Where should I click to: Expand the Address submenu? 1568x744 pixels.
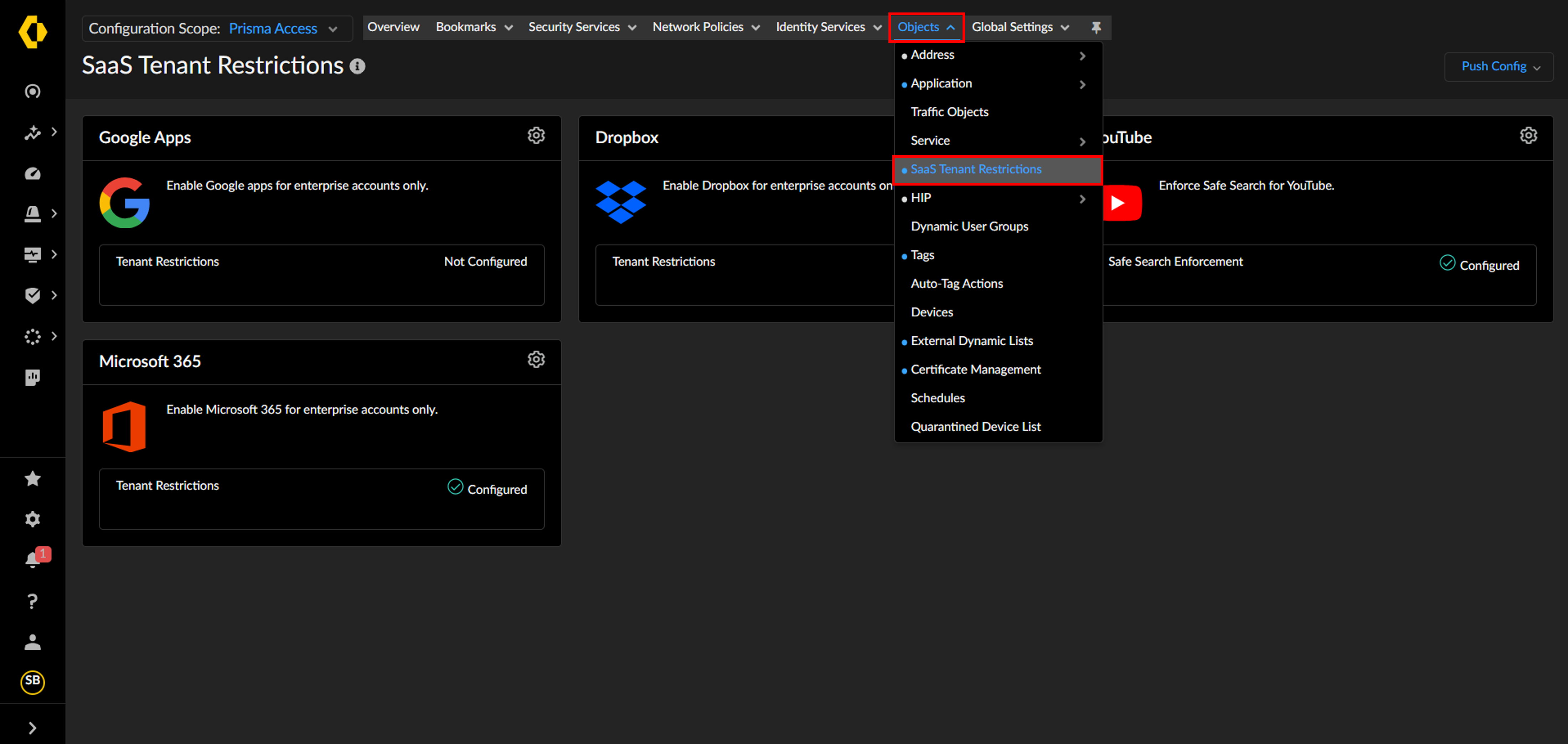tap(998, 55)
